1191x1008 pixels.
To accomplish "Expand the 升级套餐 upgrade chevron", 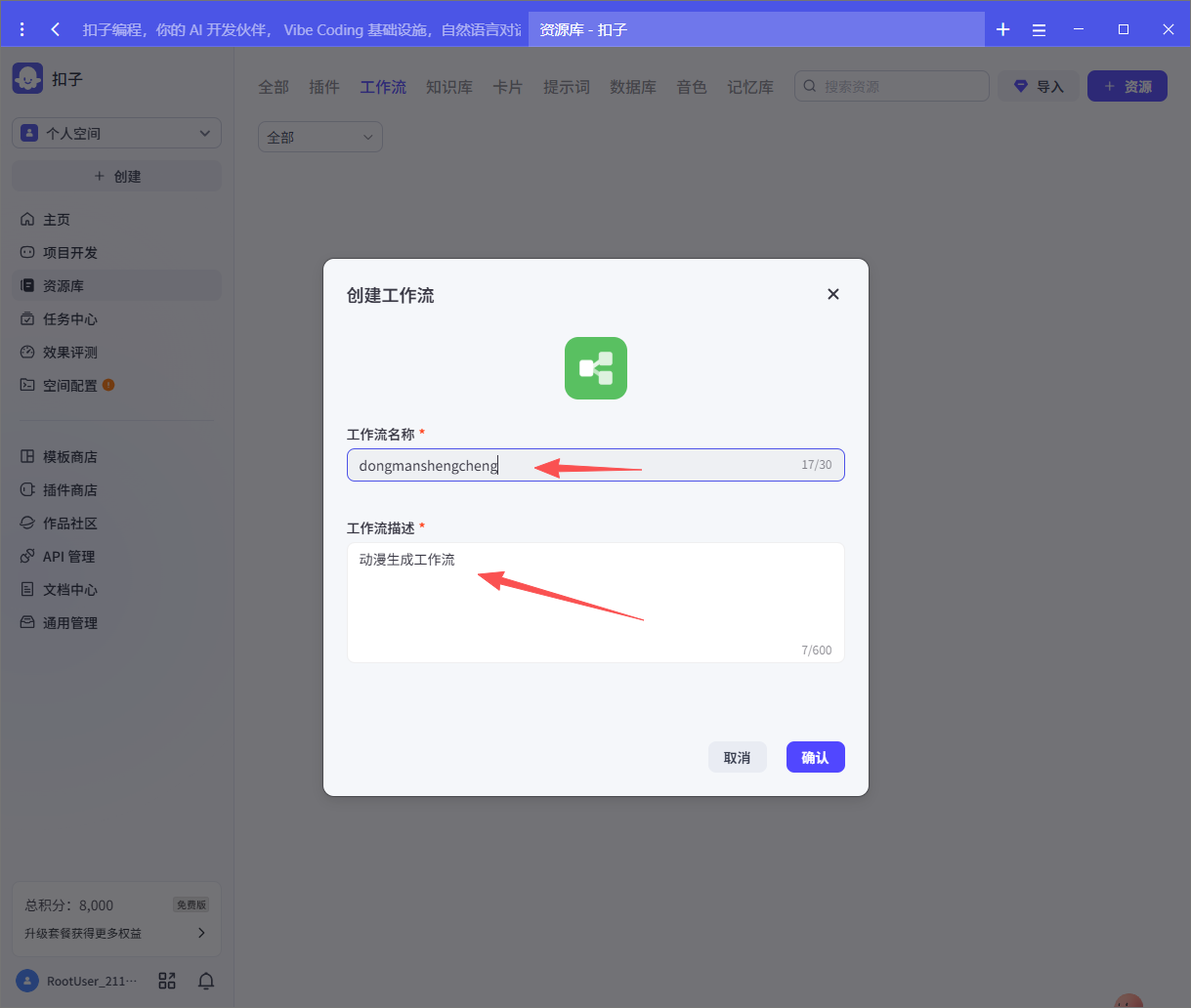I will click(201, 933).
